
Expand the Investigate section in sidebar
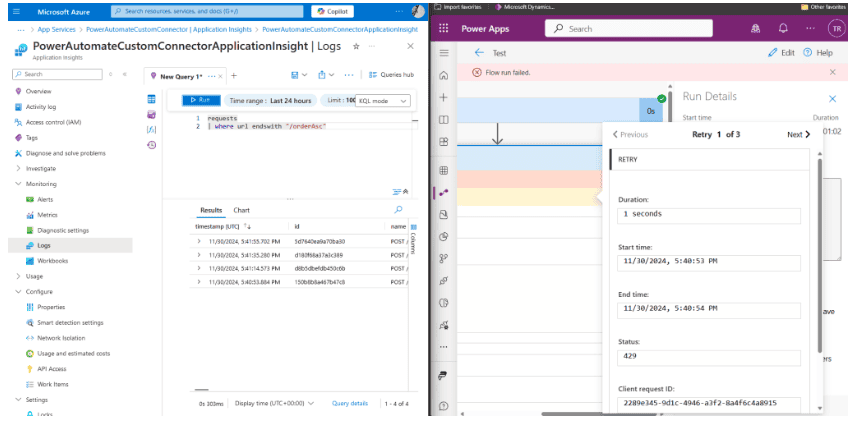point(18,169)
